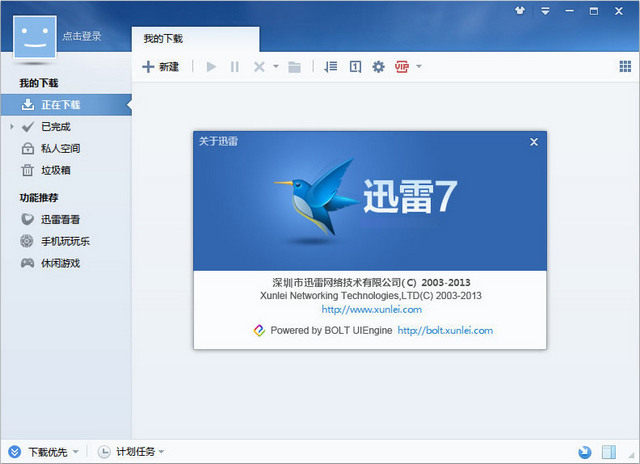Switch to the 我的下载 tab
The height and width of the screenshot is (464, 640).
click(x=196, y=39)
